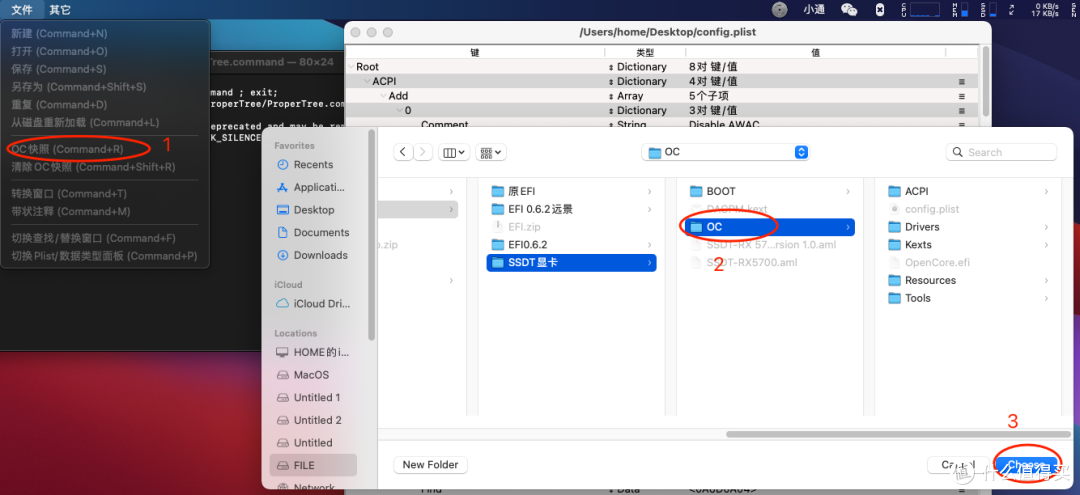Open the OC folder path popup
This screenshot has width=1080, height=495.
click(725, 152)
